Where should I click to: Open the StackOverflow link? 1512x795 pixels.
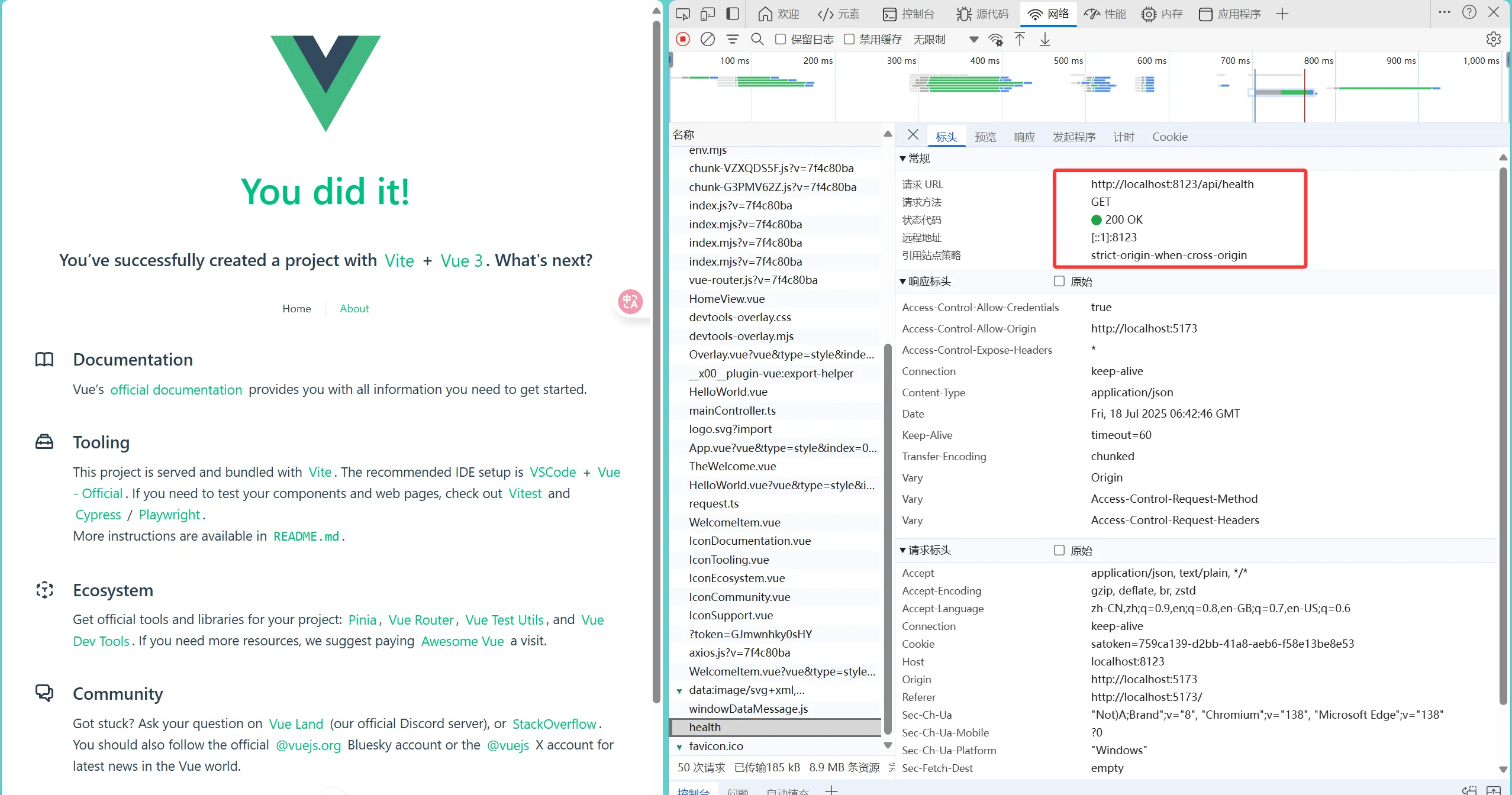pos(554,724)
